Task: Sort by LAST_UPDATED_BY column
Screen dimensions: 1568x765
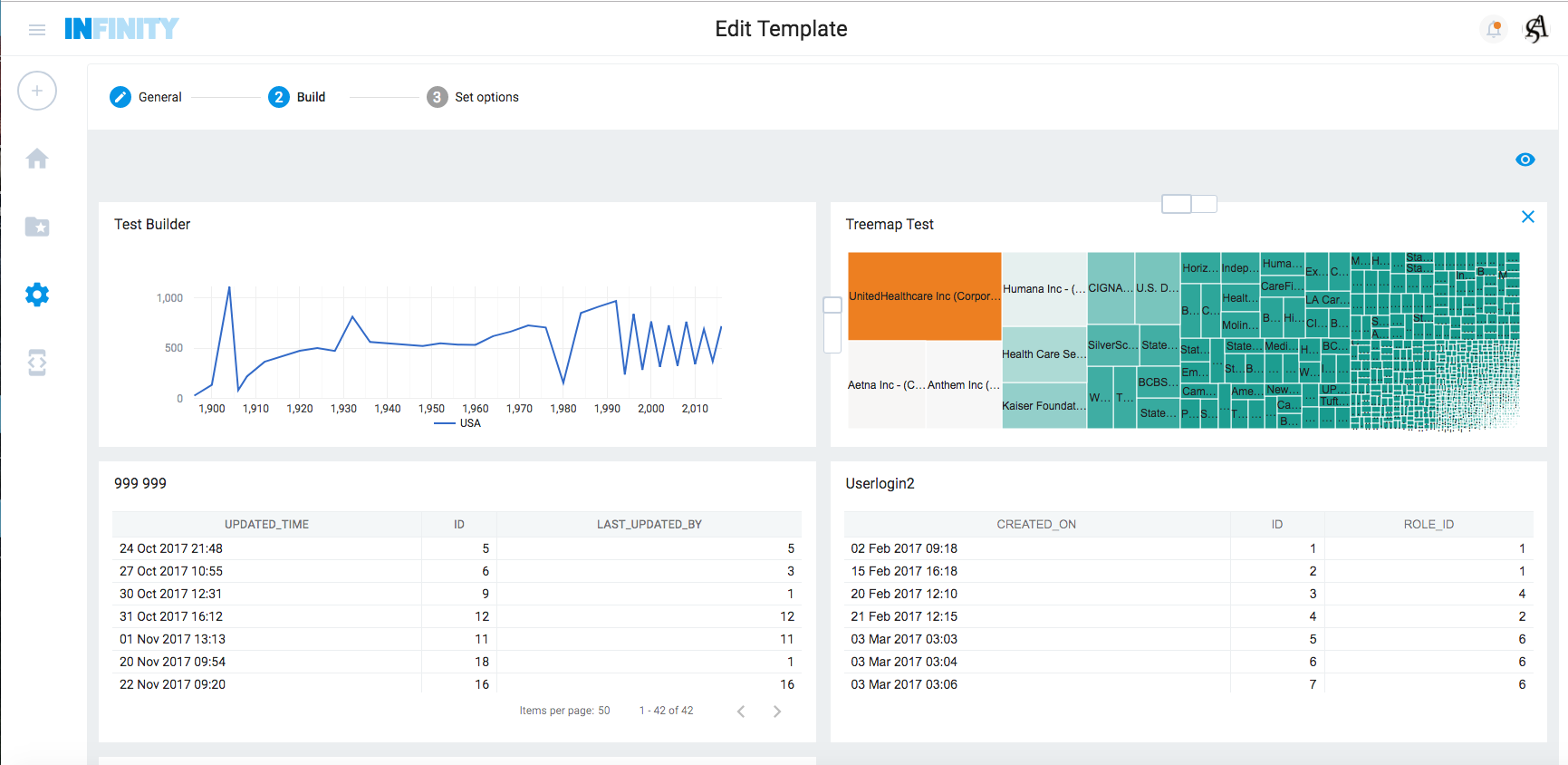Action: [x=649, y=525]
